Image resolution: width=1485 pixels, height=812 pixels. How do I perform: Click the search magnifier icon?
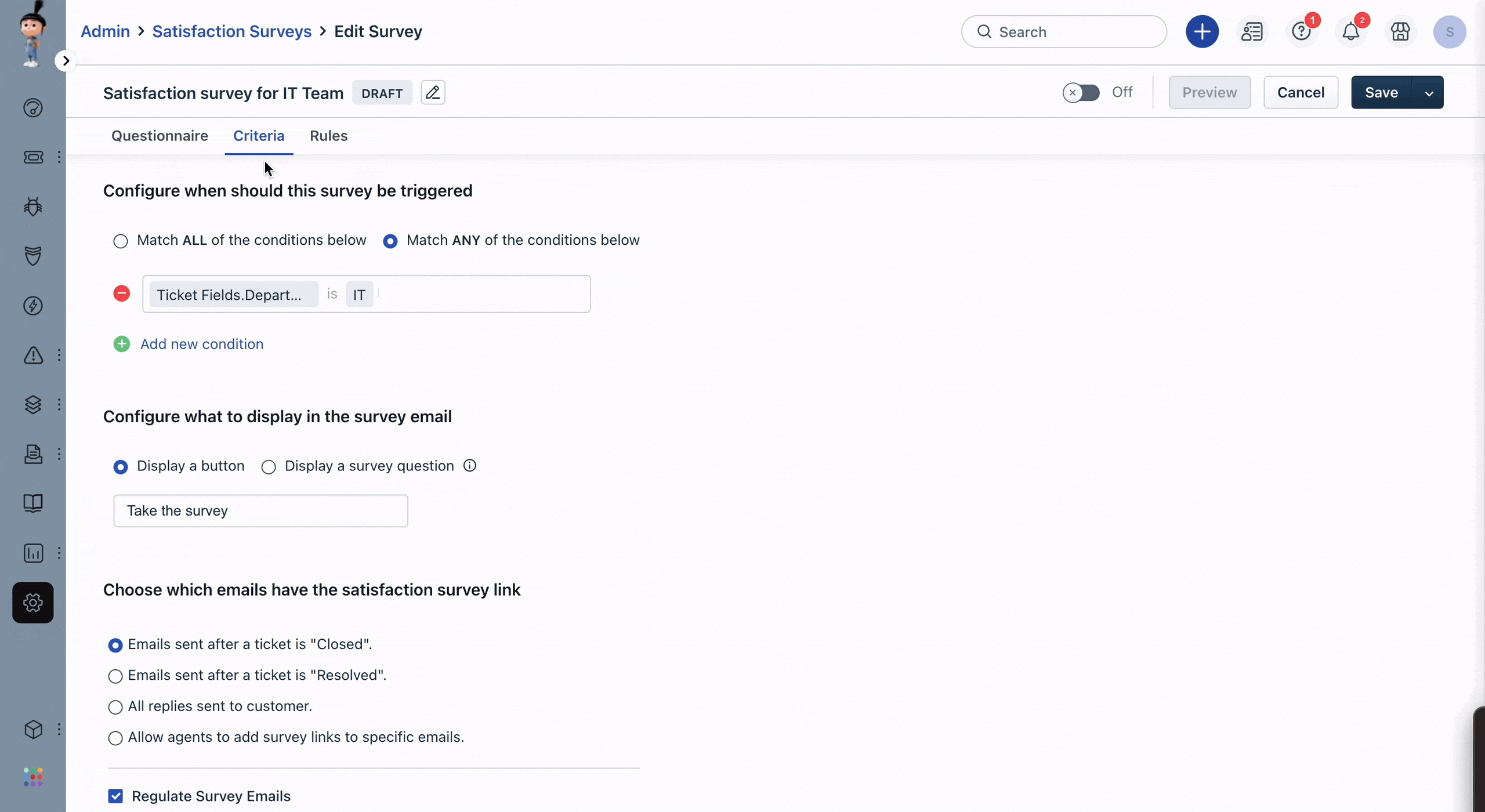point(984,32)
